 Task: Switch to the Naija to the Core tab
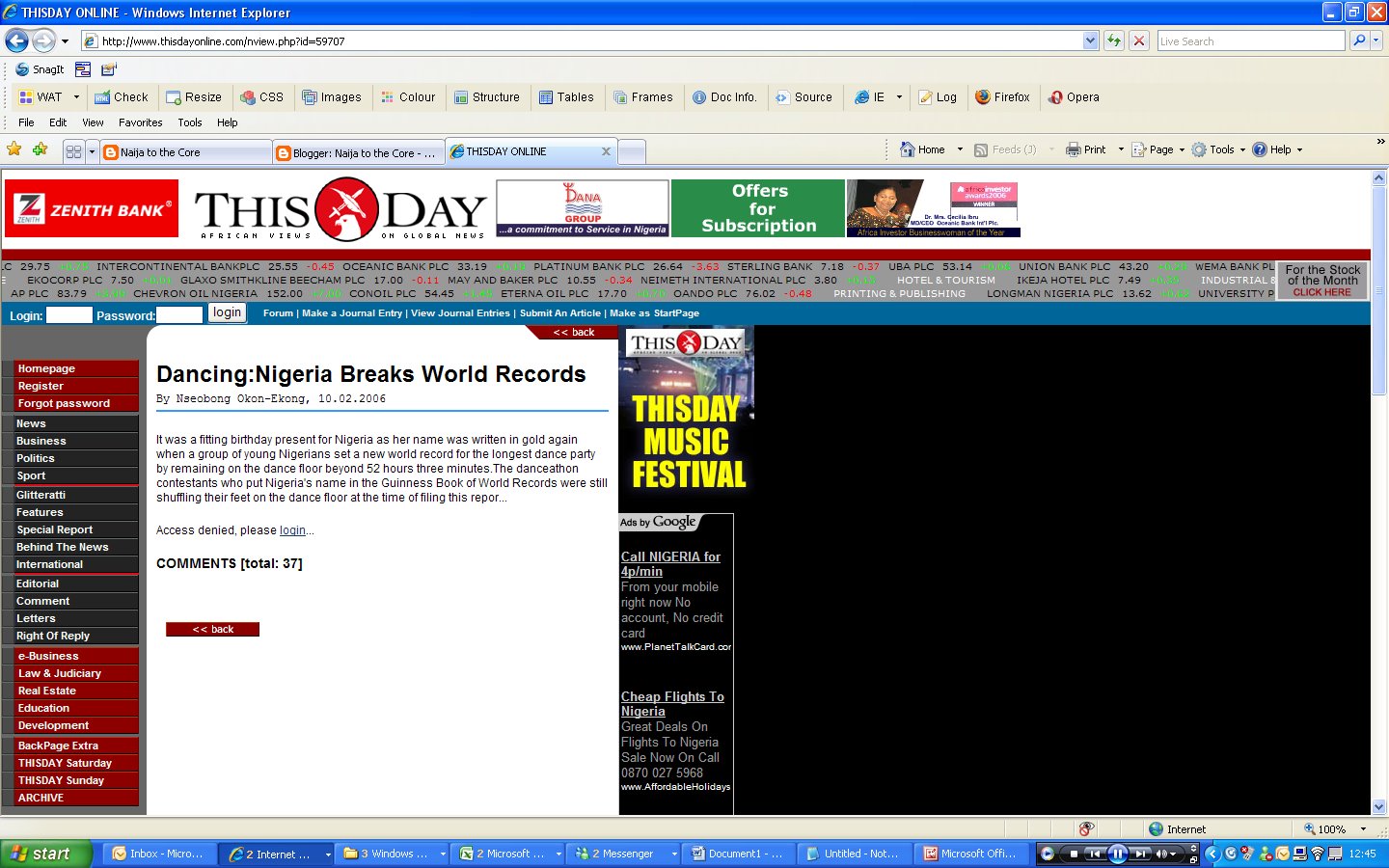point(185,152)
